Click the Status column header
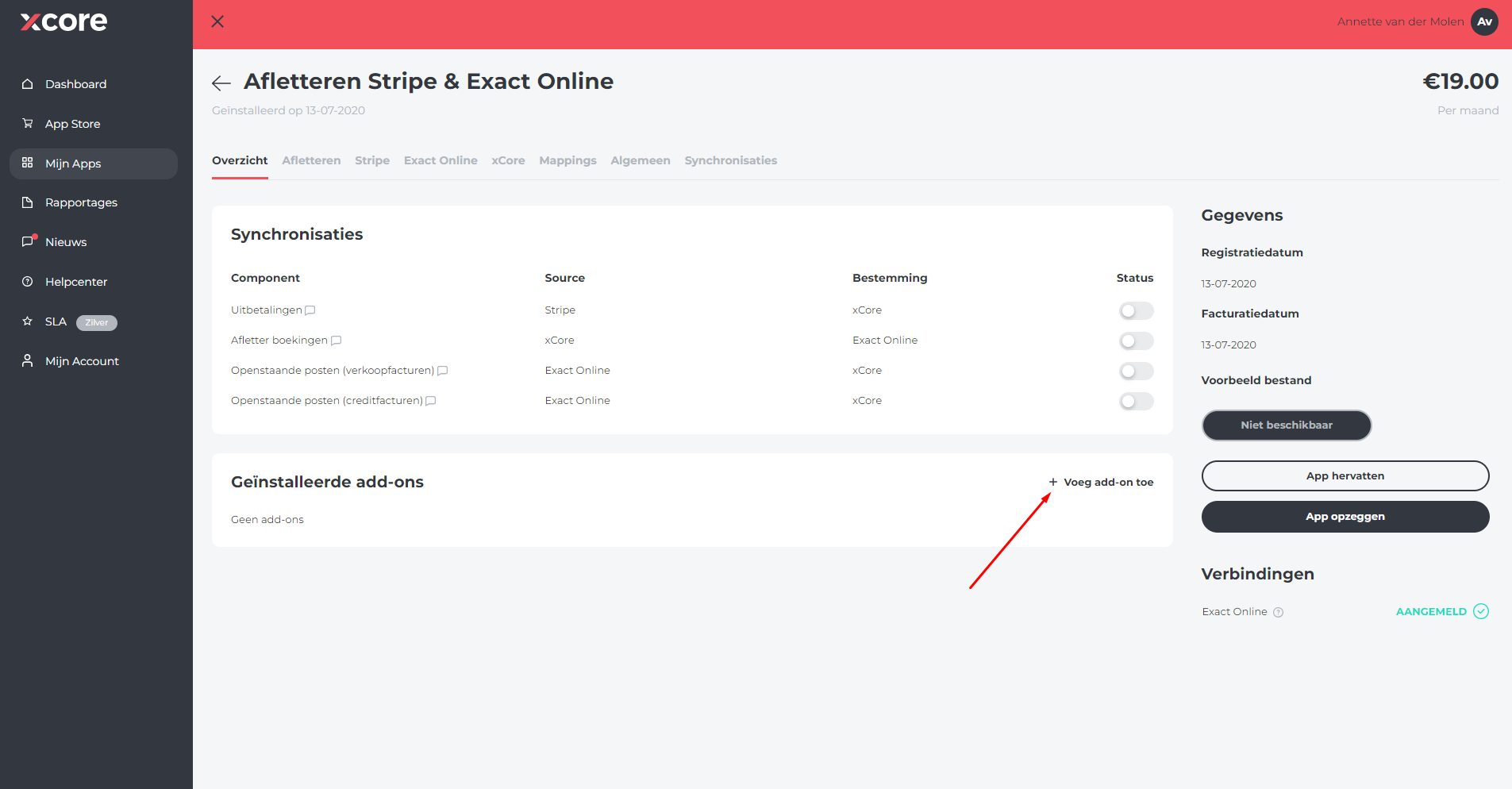Screen dimensions: 1512x789 click(1135, 278)
